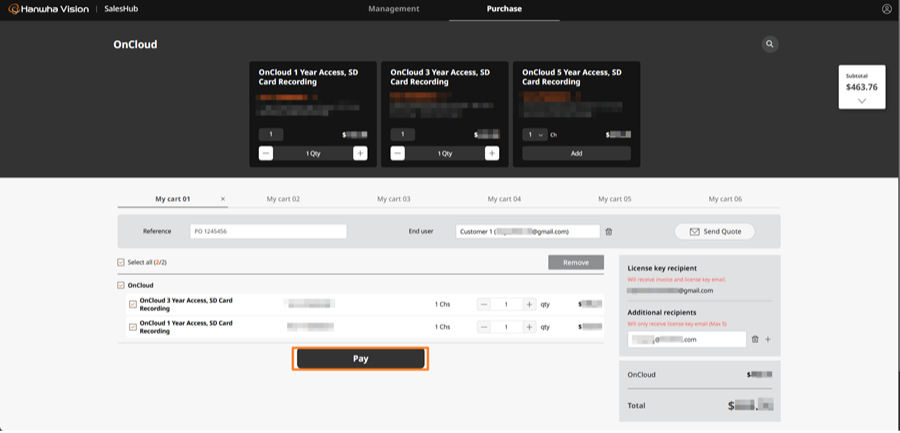
Task: Open the Management tab
Action: coord(394,9)
